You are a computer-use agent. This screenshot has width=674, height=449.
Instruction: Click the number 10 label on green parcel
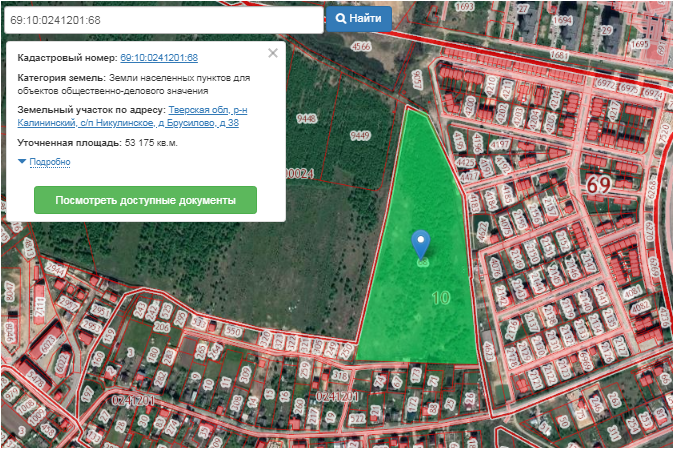pos(440,298)
